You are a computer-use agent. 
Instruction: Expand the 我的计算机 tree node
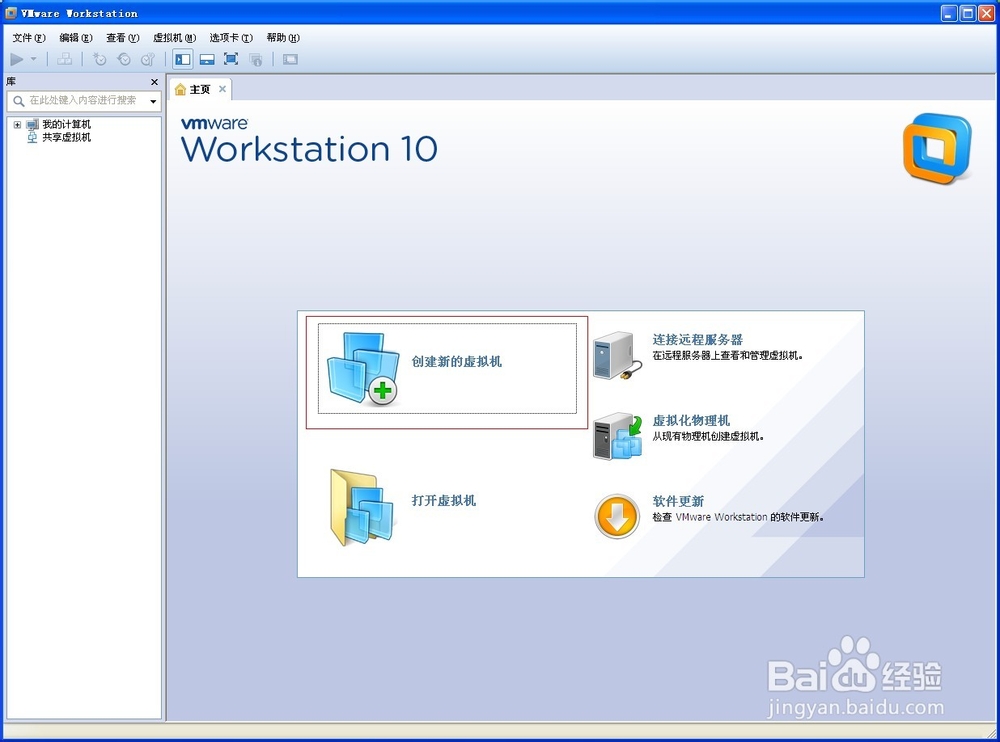(x=17, y=124)
